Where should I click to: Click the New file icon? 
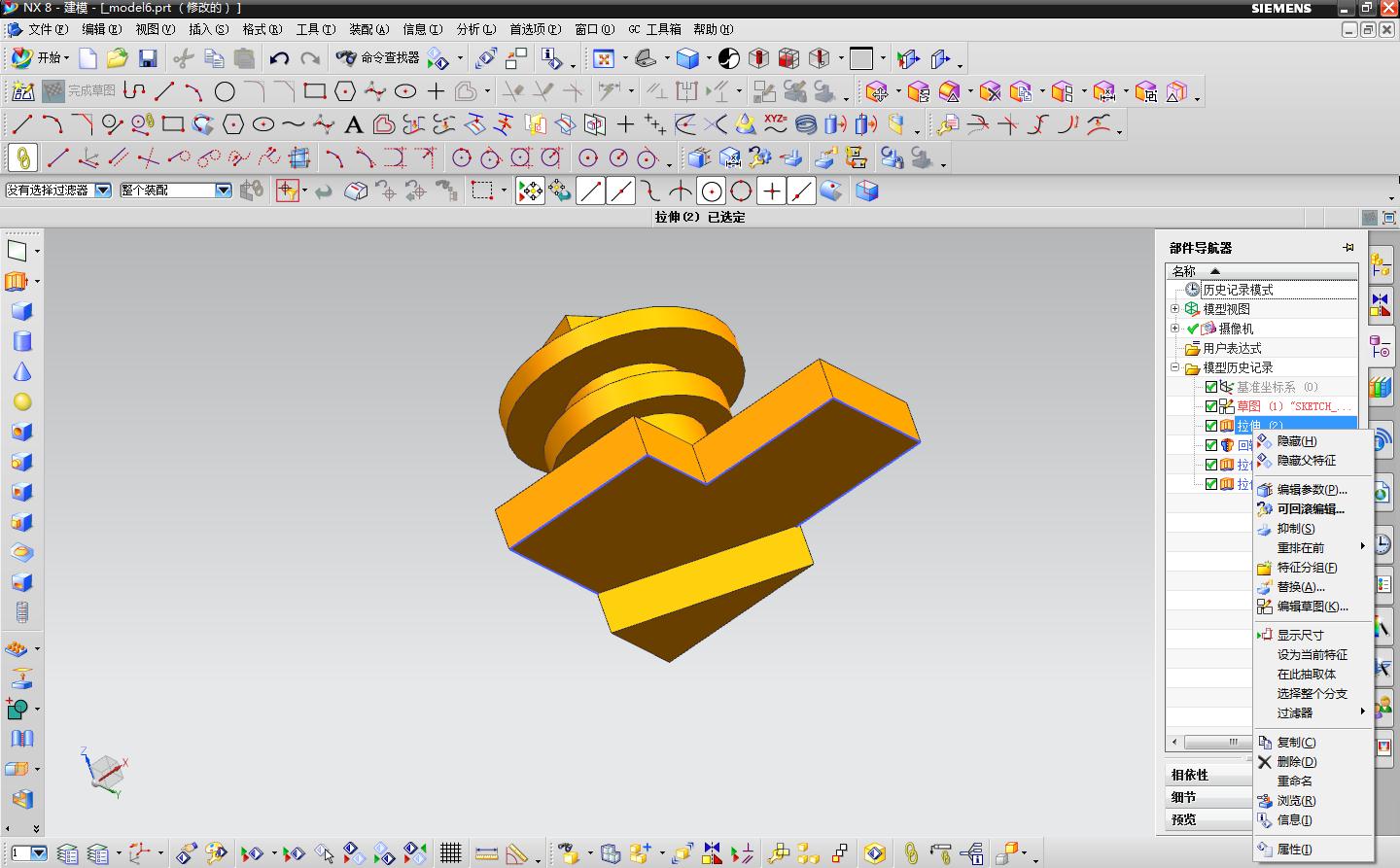[88, 58]
